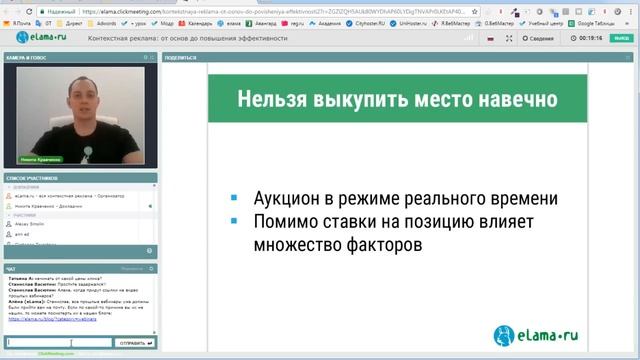Select participant Alexey Smolin
The height and width of the screenshot is (360, 640).
[x=29, y=224]
